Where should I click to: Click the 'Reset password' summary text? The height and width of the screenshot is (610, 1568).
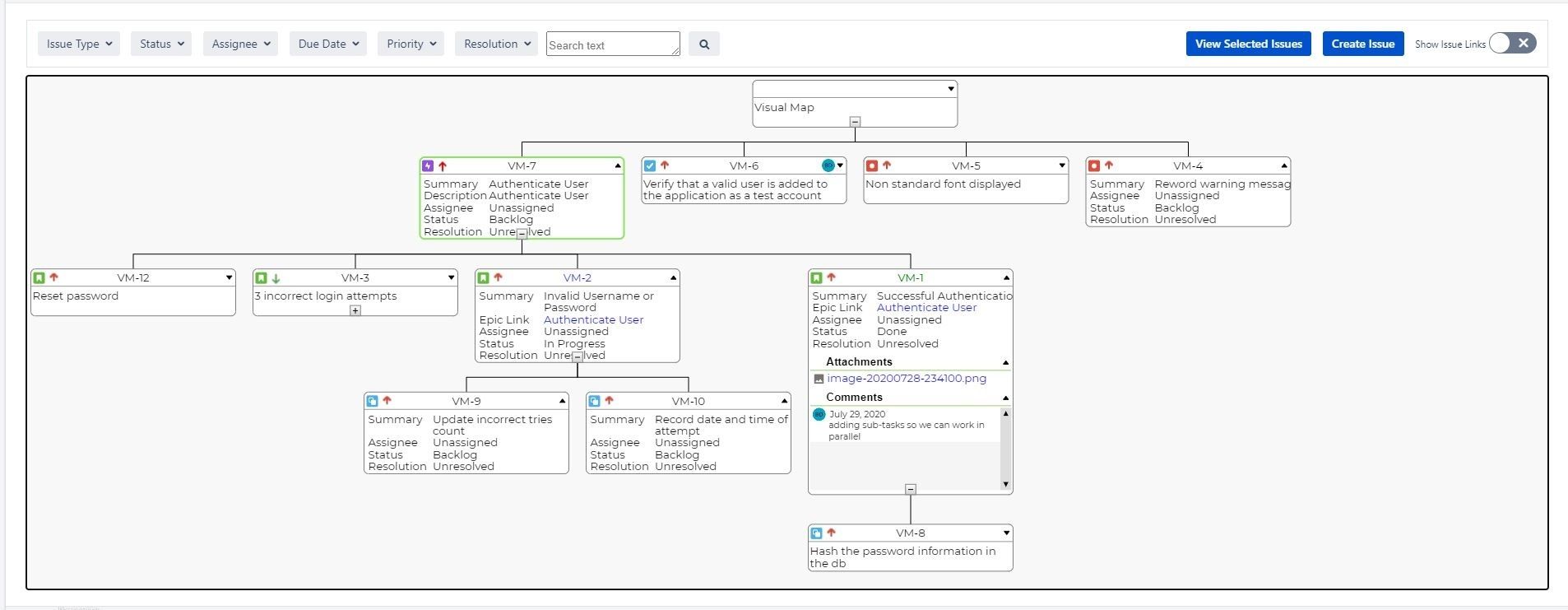pos(76,296)
